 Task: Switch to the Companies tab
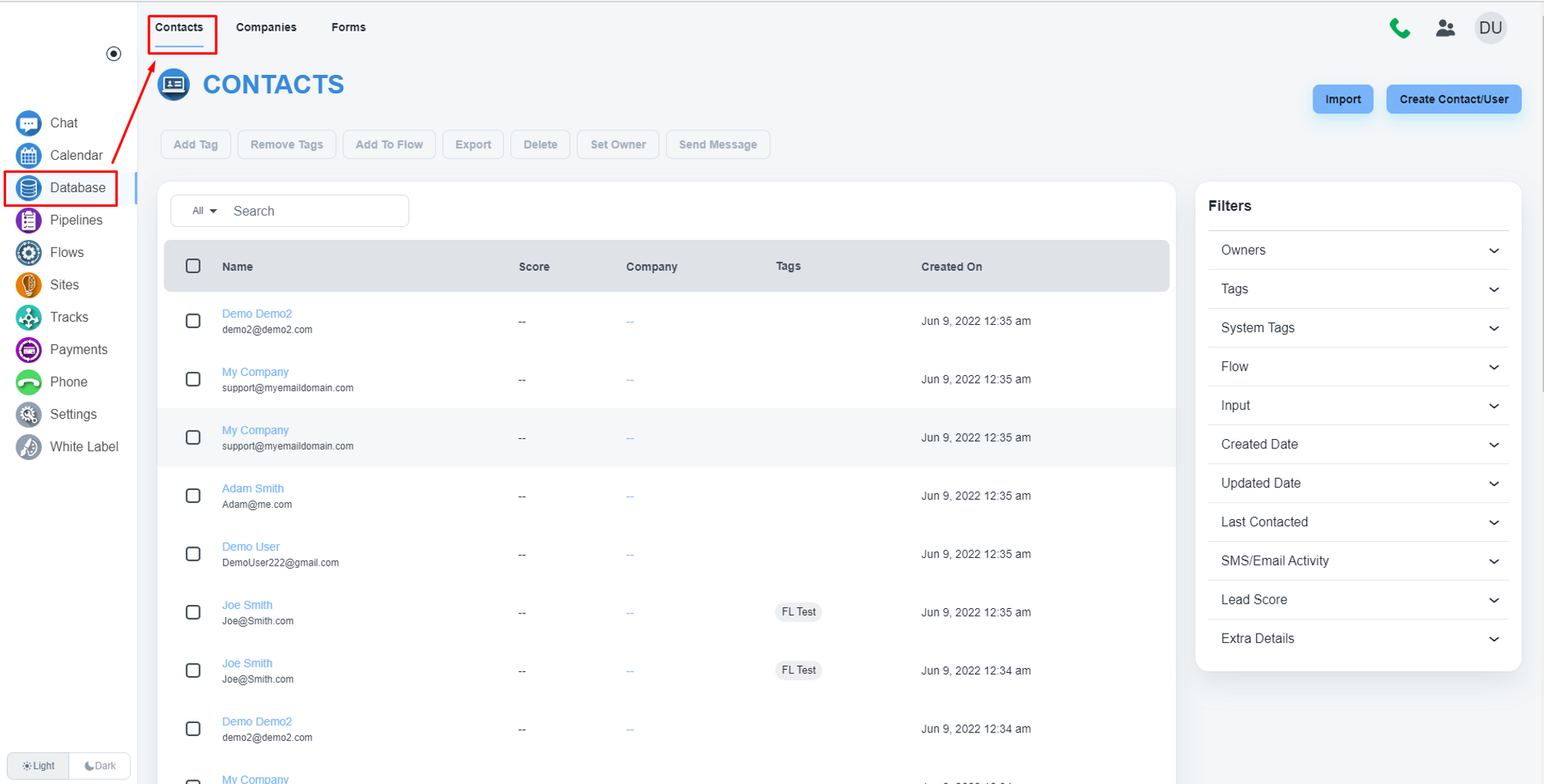266,27
